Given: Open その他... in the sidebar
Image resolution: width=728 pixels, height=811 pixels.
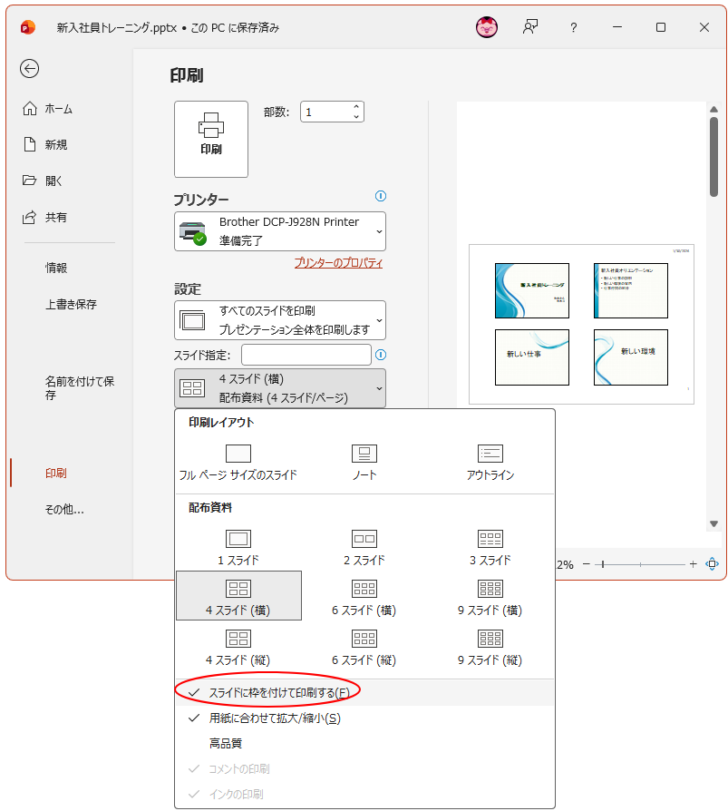Looking at the screenshot, I should click(64, 509).
